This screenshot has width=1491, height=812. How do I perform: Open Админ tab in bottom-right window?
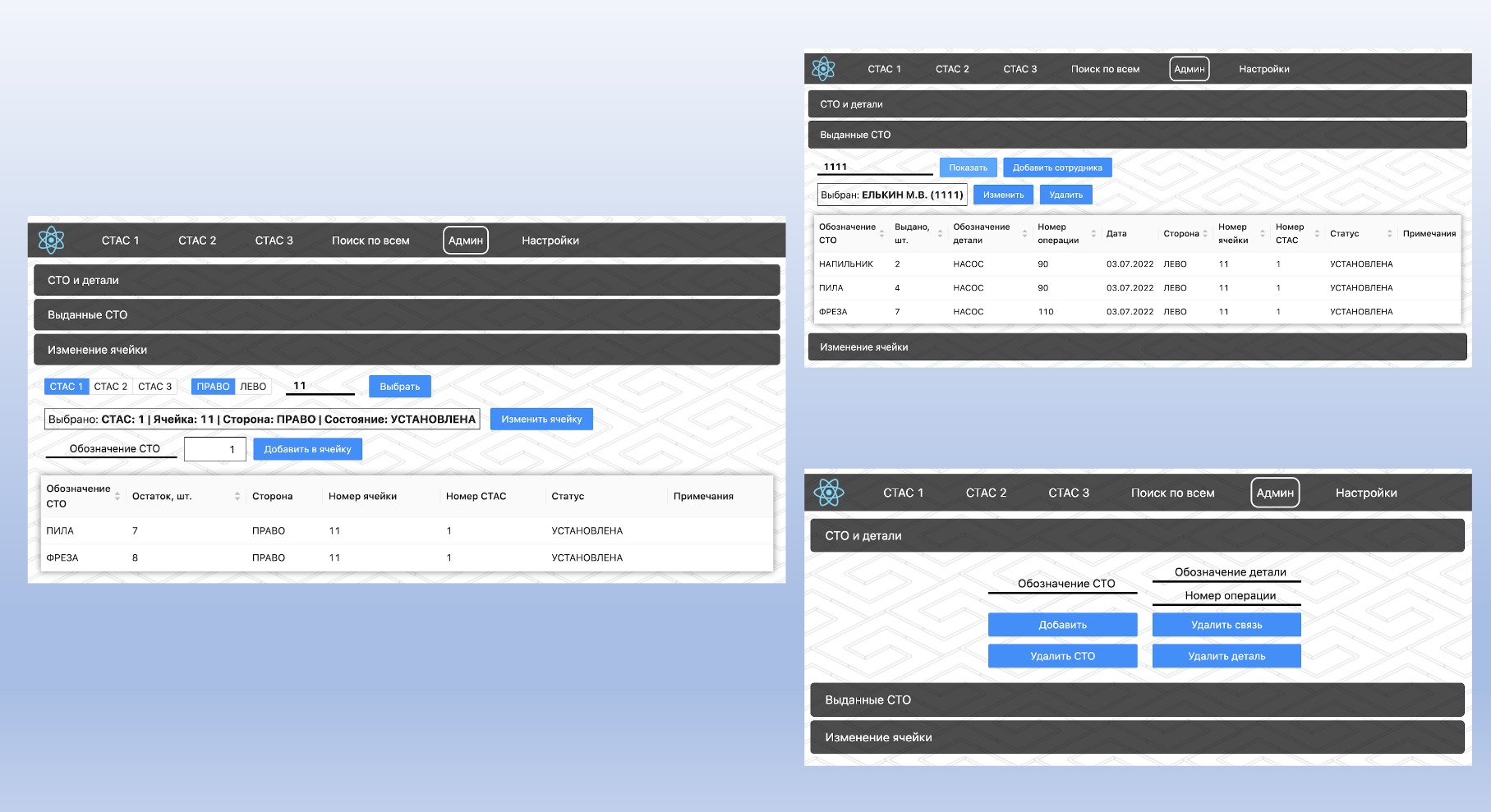point(1275,493)
